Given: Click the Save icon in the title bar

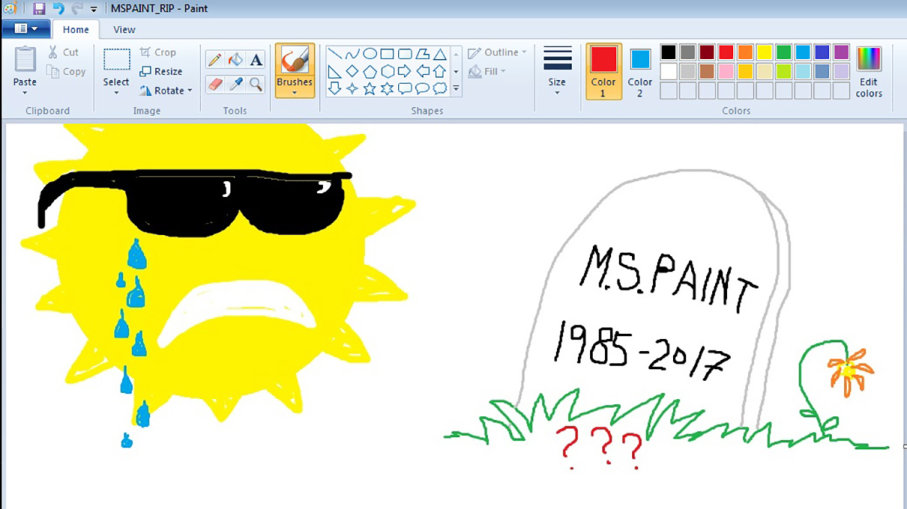Looking at the screenshot, I should point(39,8).
